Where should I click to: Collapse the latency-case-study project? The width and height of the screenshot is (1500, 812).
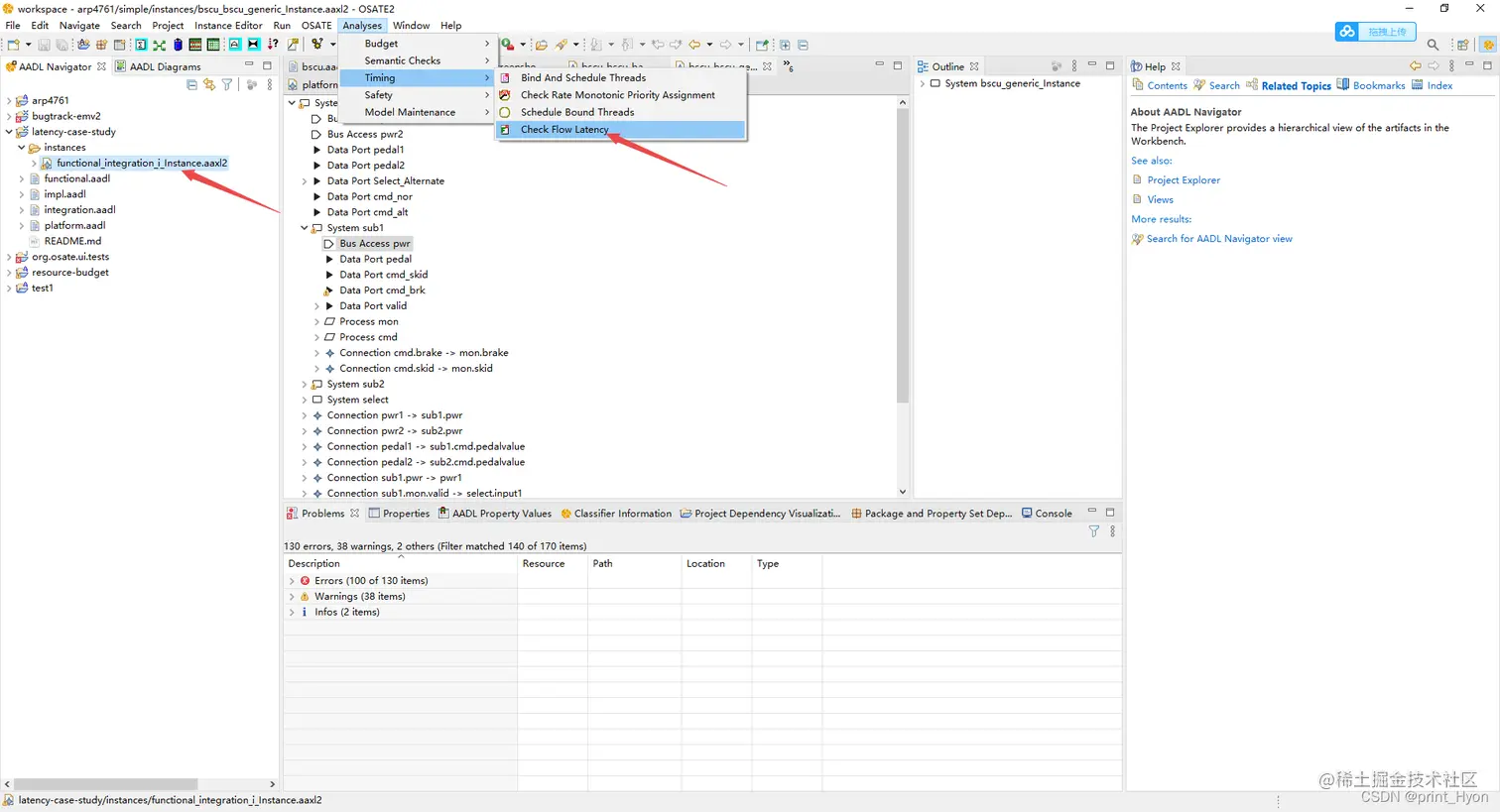pos(9,132)
